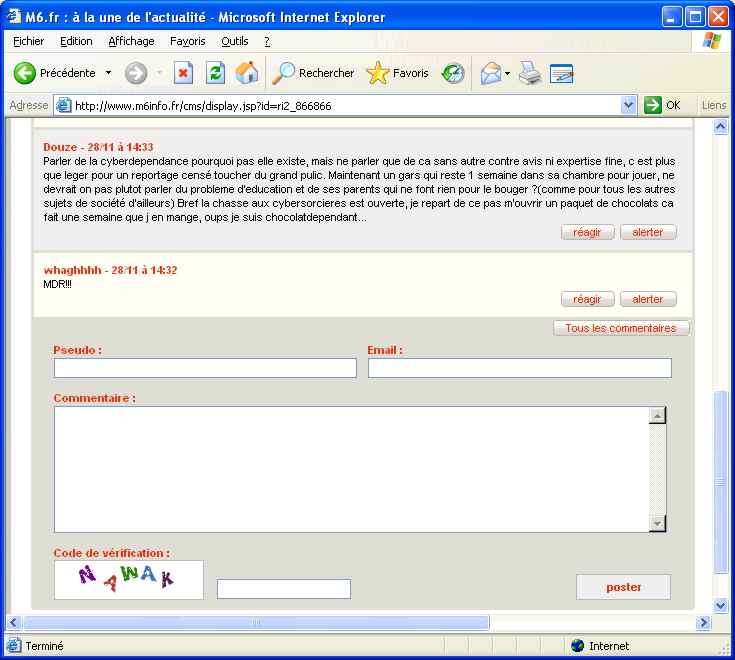Screen dimensions: 735x660
Task: Click the Code de vérification label
Action: (112, 553)
